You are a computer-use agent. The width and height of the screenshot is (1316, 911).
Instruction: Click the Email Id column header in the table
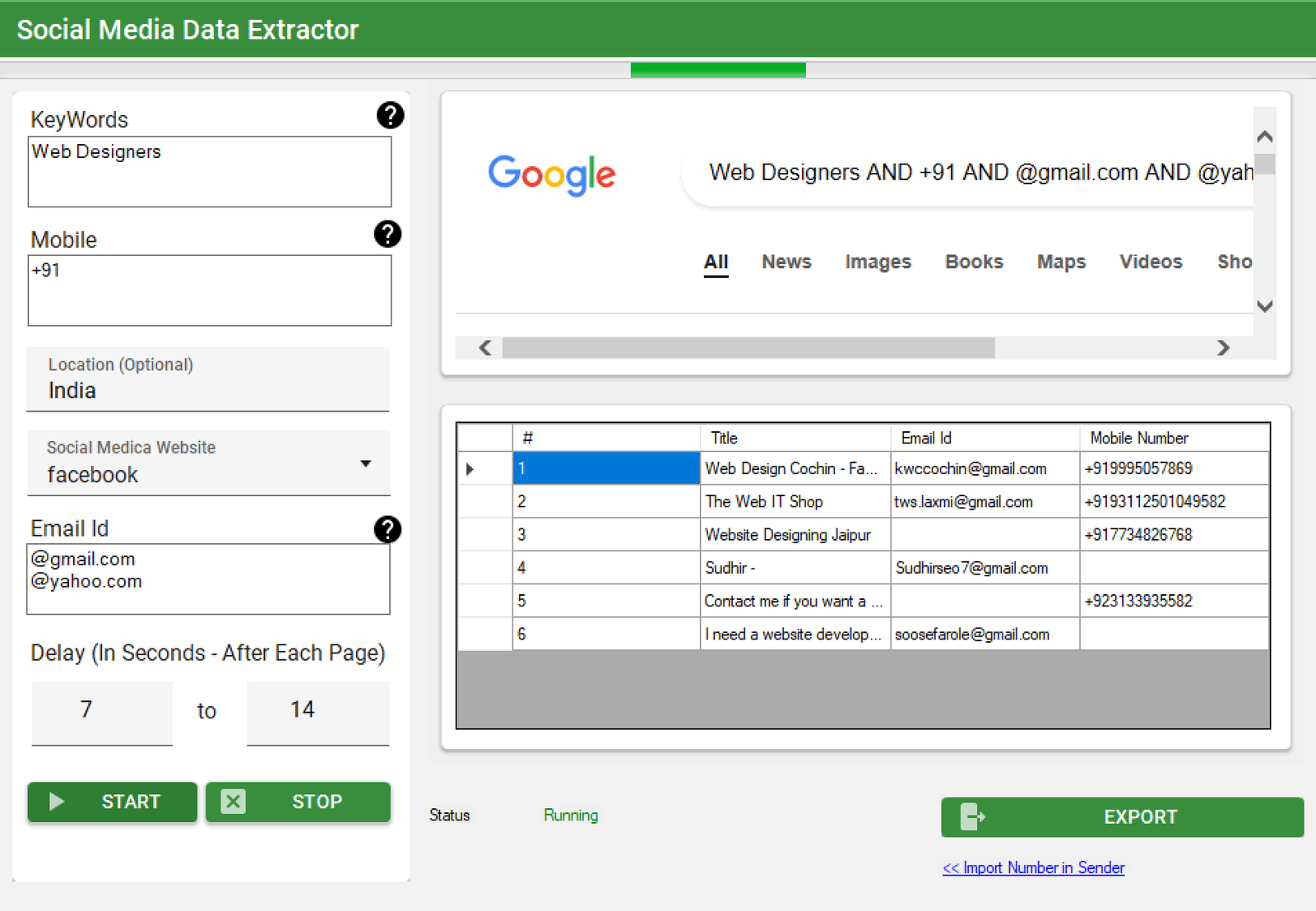985,438
